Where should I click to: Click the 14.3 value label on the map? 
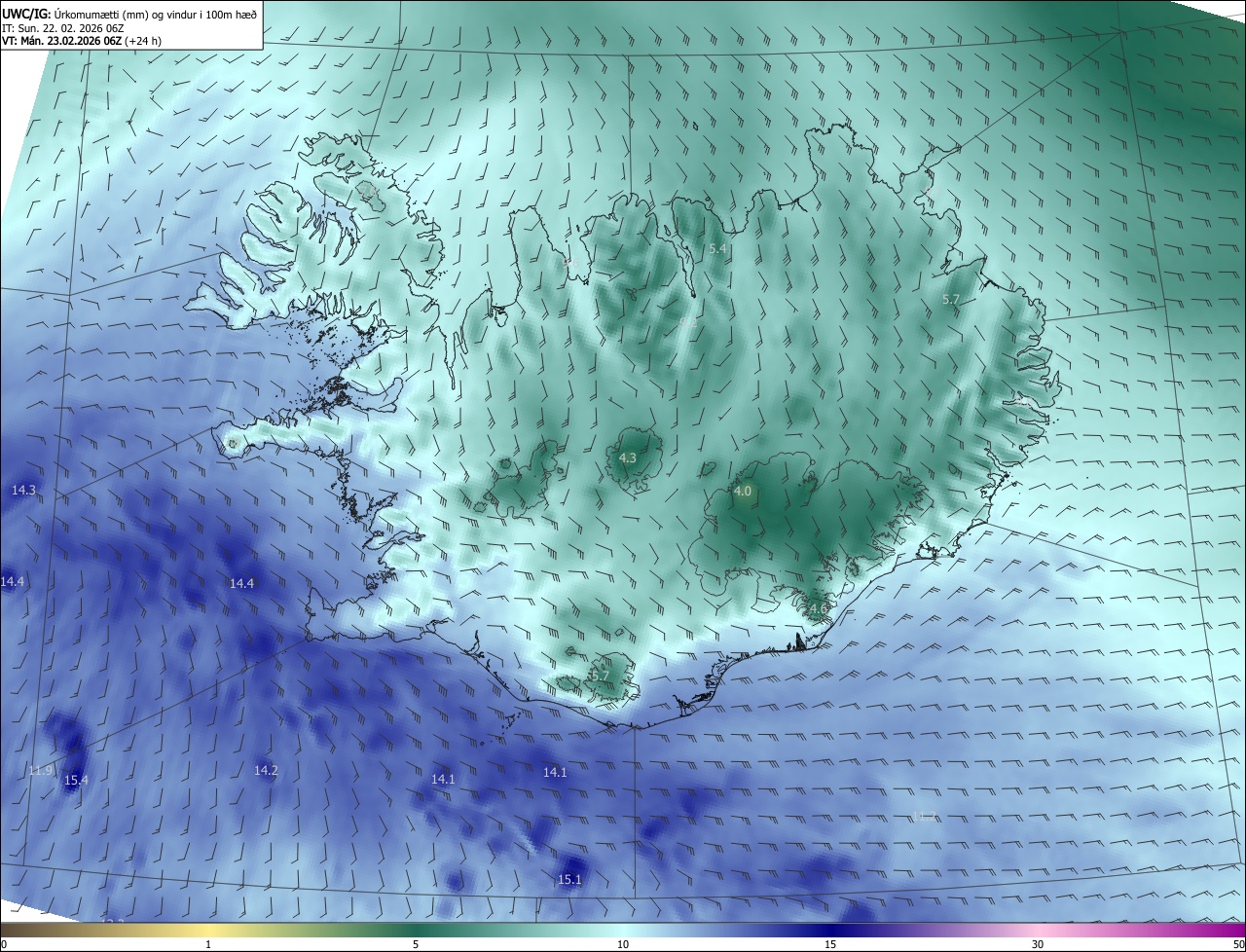23,490
